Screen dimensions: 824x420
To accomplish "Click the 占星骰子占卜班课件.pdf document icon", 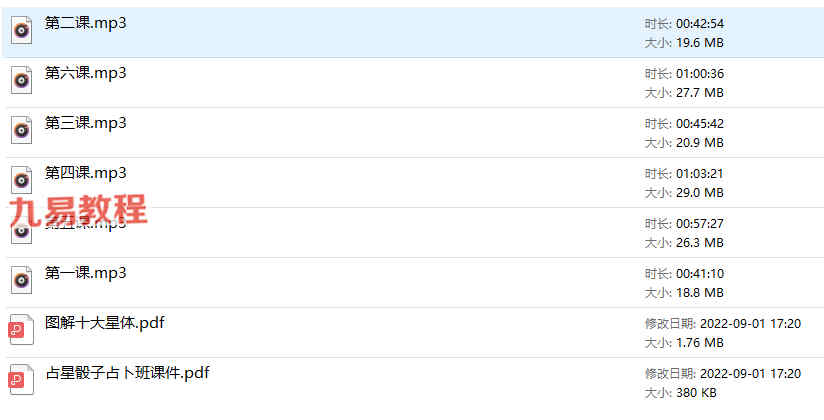I will pos(22,380).
